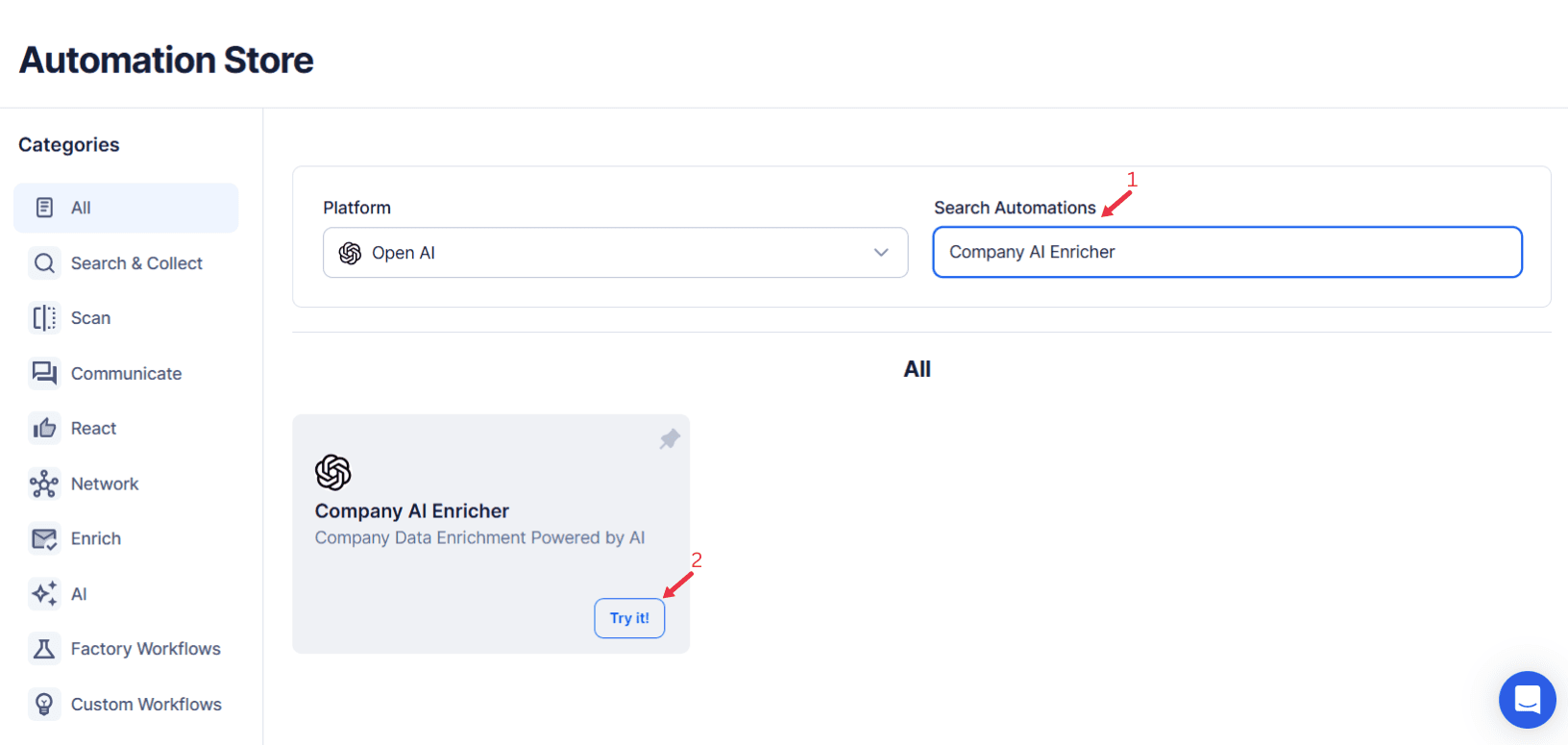The height and width of the screenshot is (745, 1568).
Task: Select the Custom Workflows category label
Action: 146,705
